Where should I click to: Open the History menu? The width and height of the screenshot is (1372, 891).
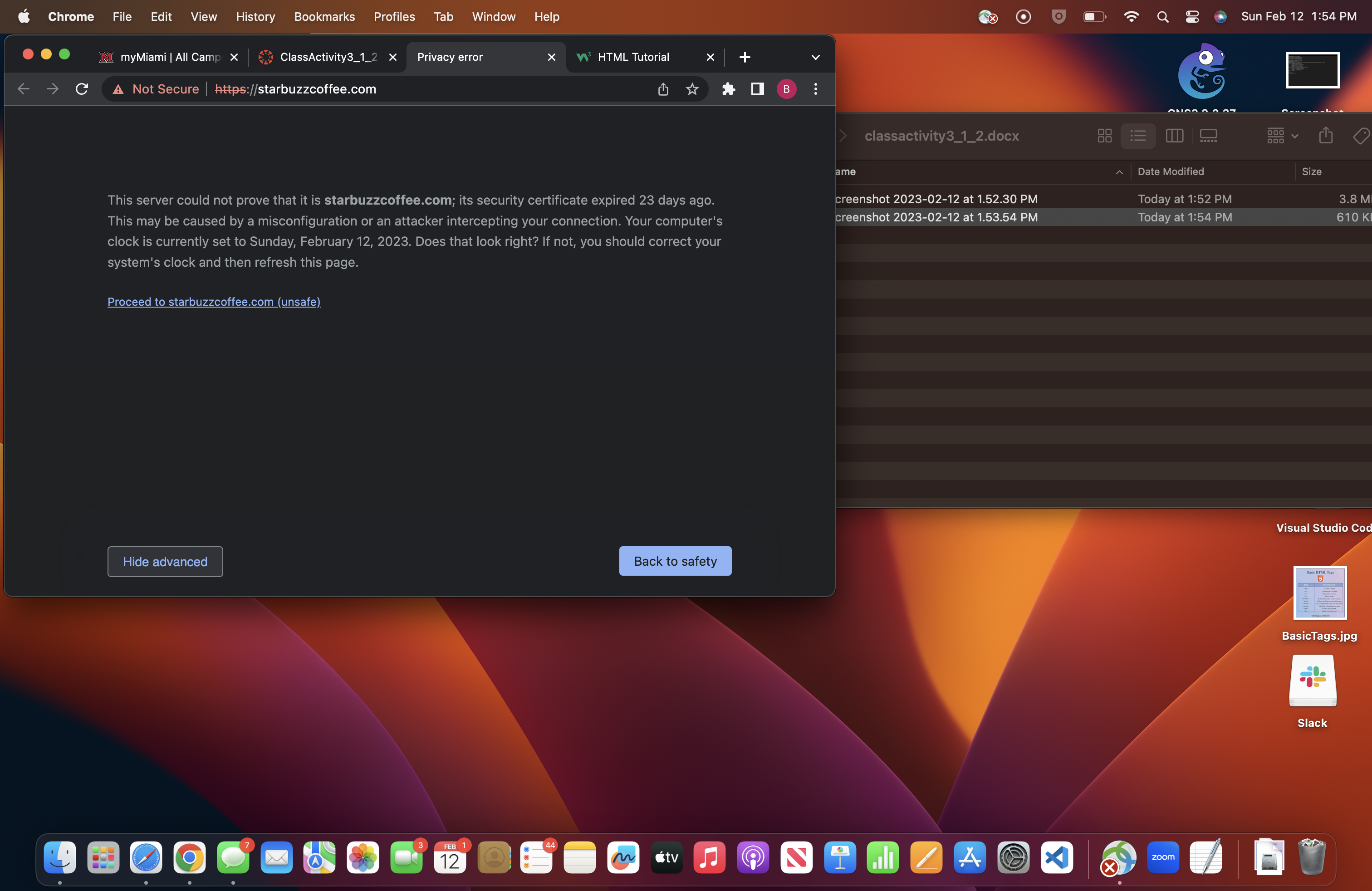(x=255, y=17)
